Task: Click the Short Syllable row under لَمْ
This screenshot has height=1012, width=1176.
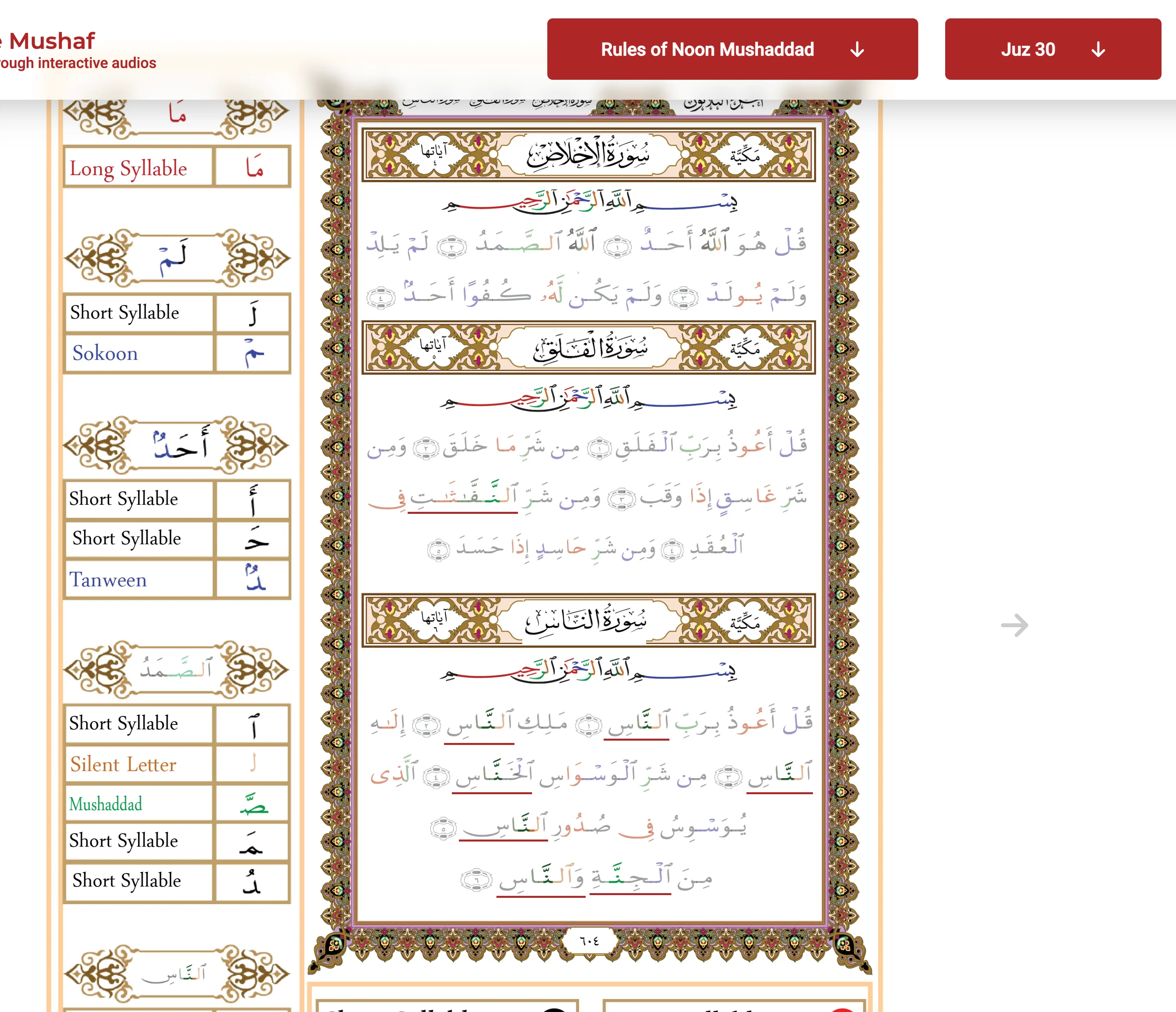Action: click(177, 312)
